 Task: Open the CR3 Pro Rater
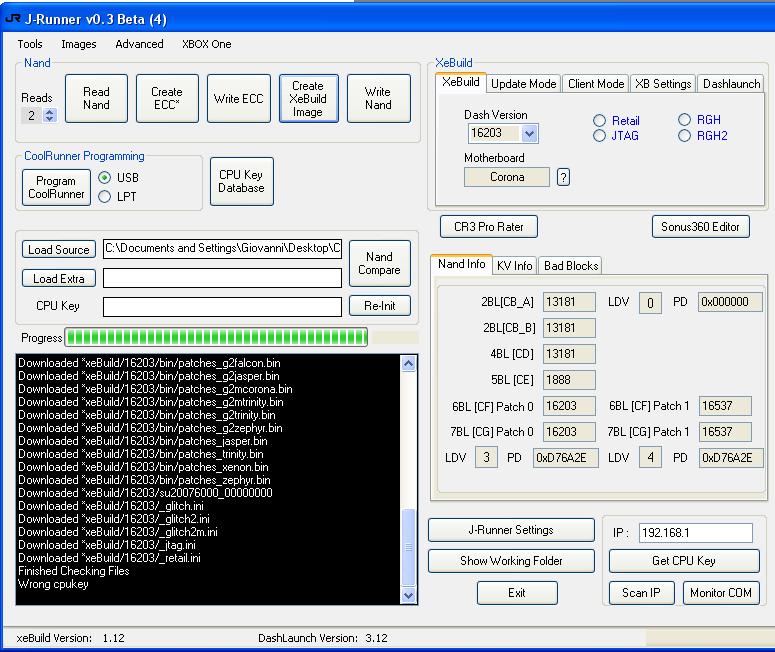point(488,227)
